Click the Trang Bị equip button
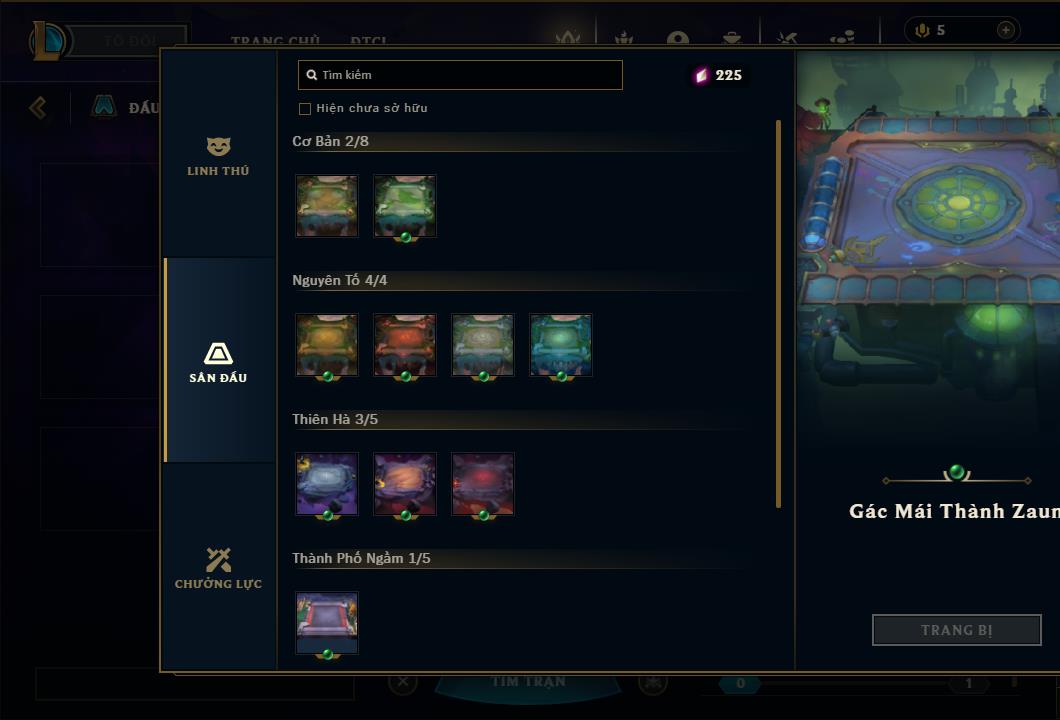This screenshot has width=1060, height=720. (x=957, y=630)
